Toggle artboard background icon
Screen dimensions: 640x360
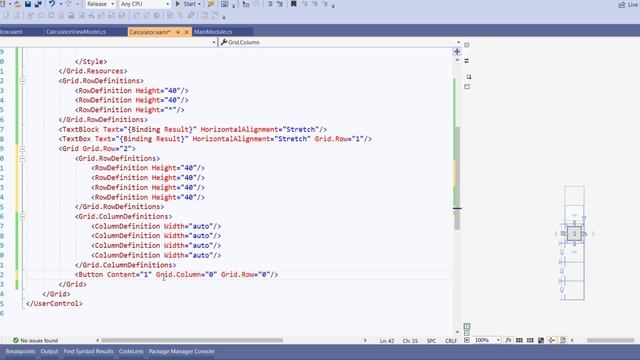(541, 340)
